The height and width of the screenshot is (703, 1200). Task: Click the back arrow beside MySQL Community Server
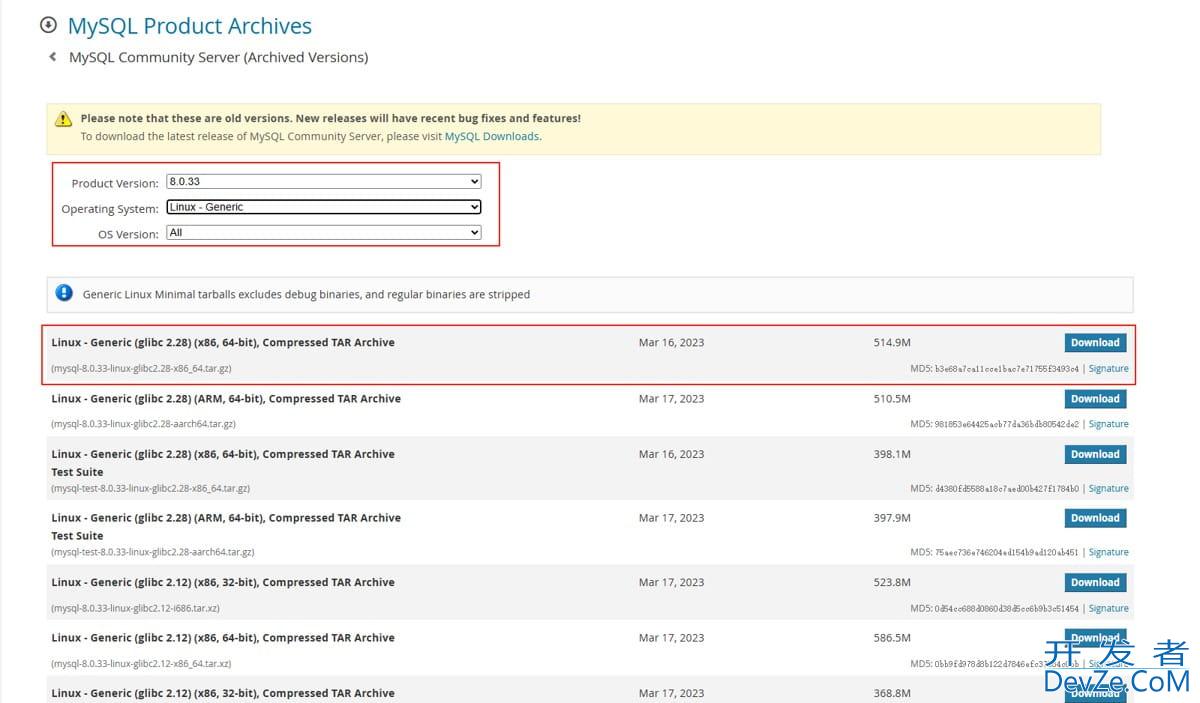pyautogui.click(x=53, y=57)
